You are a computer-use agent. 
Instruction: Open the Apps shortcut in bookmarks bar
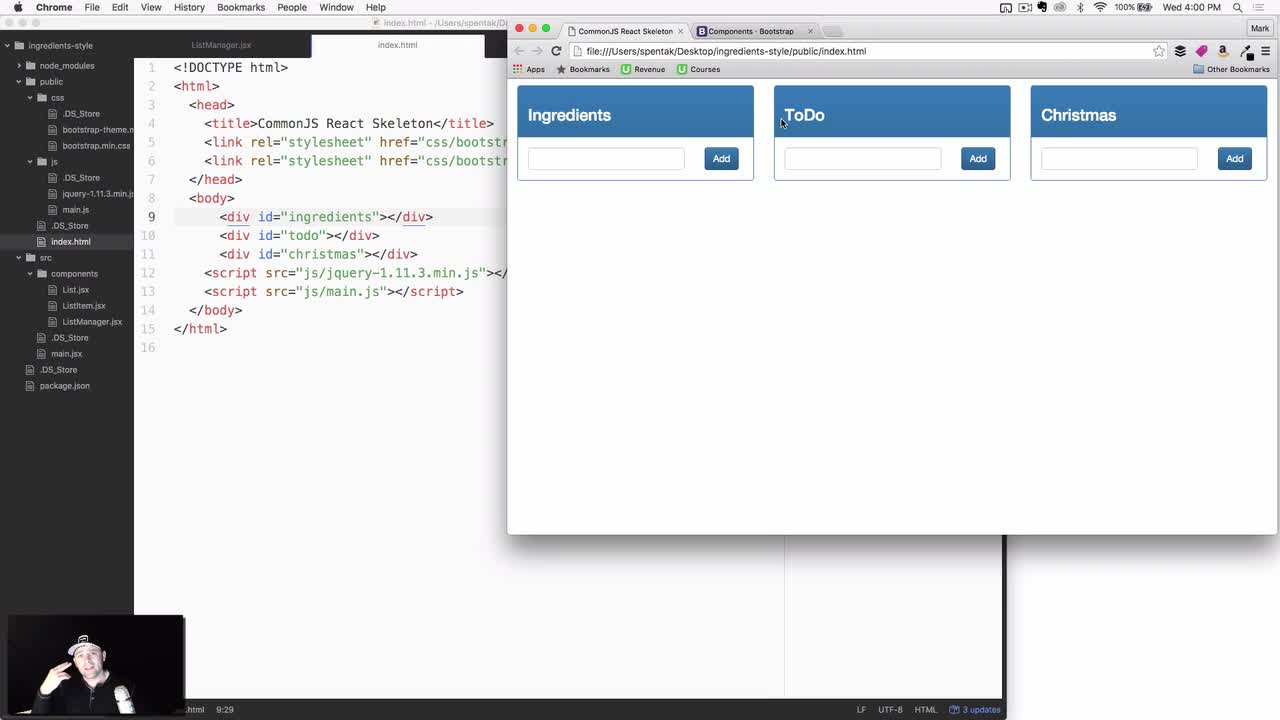tap(529, 69)
